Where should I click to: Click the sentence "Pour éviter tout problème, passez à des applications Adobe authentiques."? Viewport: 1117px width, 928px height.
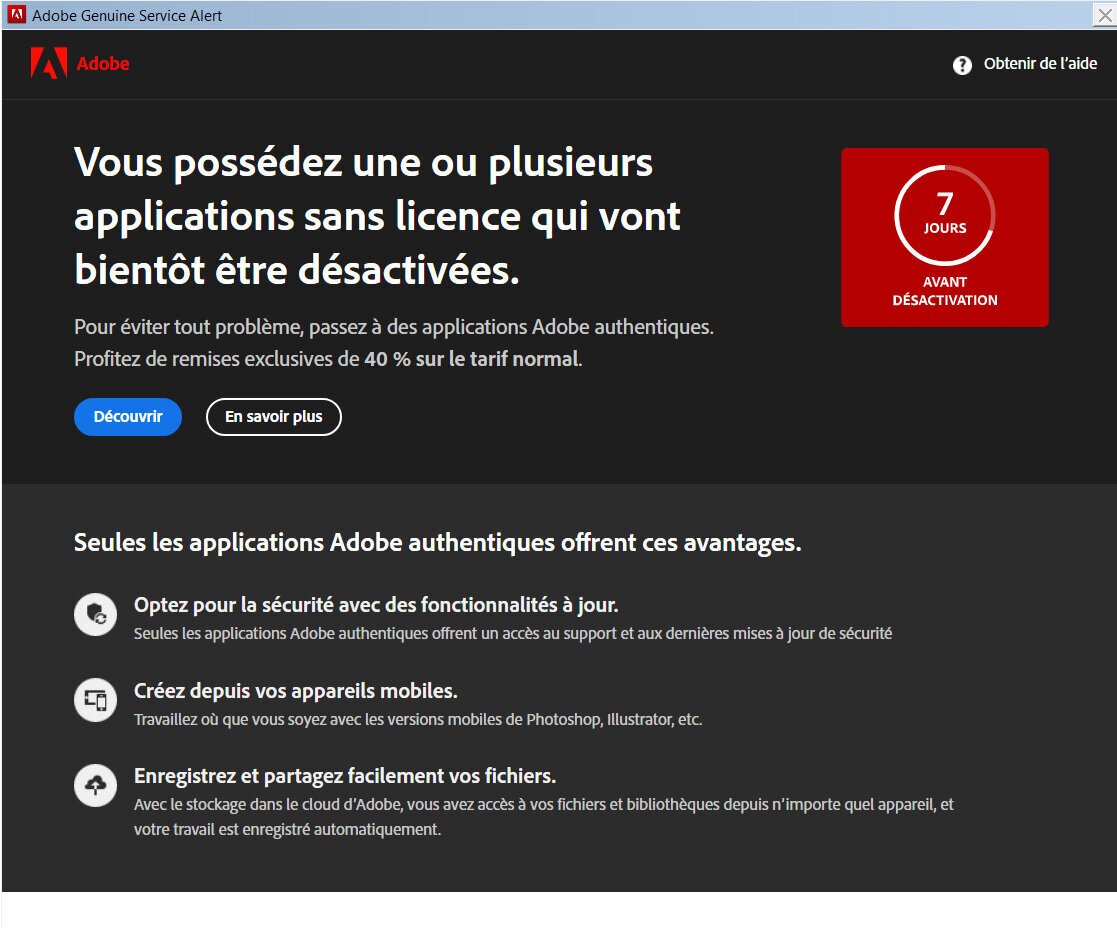pyautogui.click(x=394, y=328)
